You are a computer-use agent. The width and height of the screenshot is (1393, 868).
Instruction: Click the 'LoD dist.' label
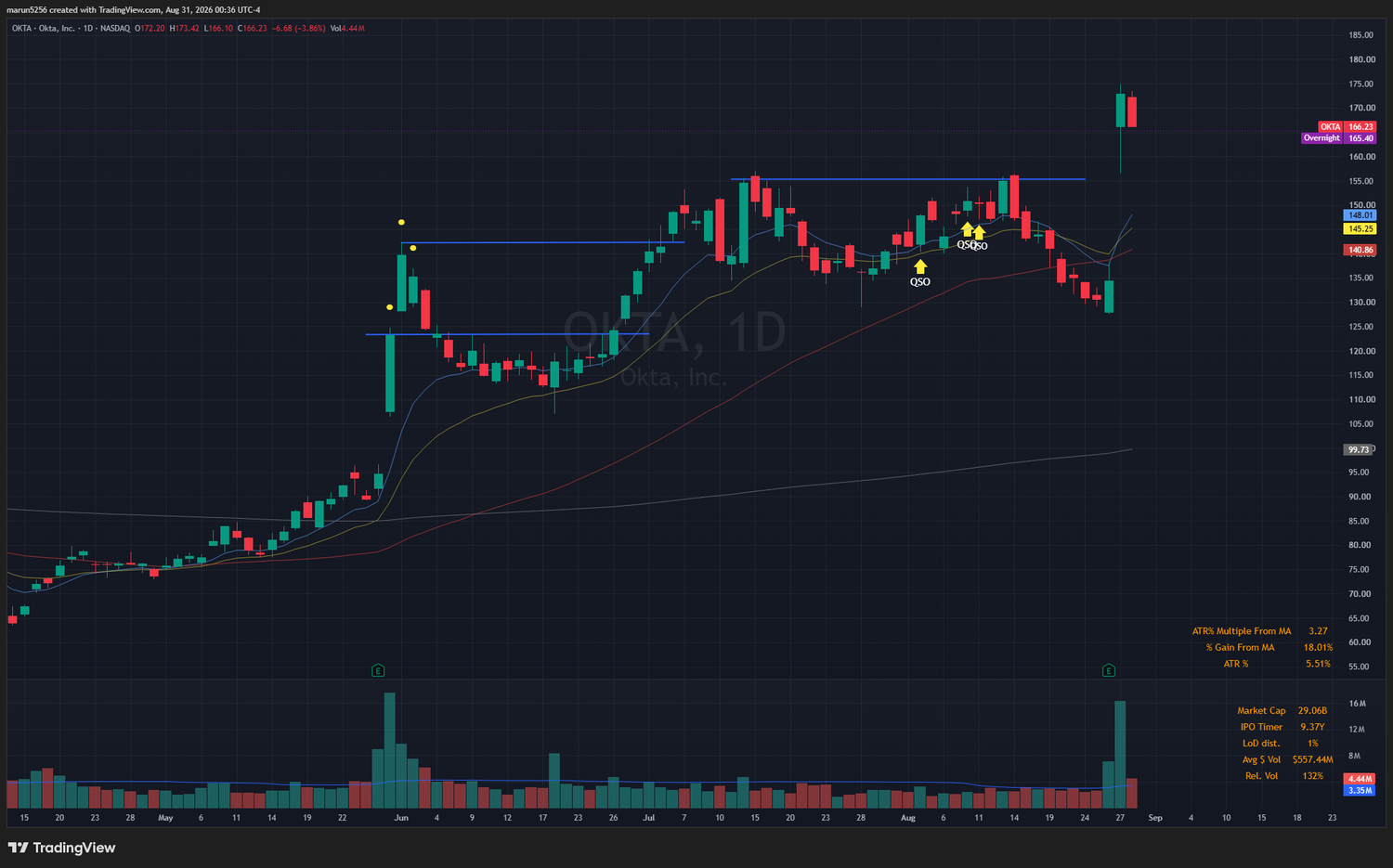point(1261,744)
